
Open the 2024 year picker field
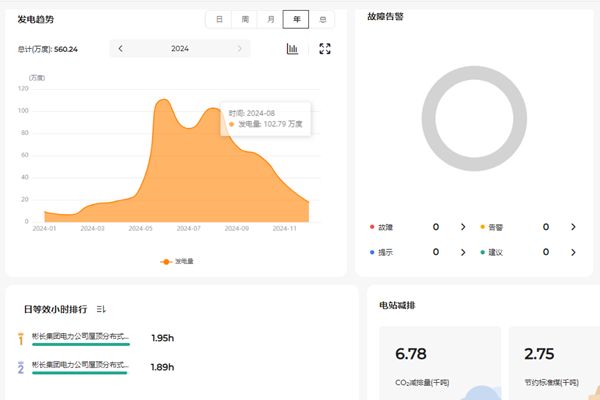(180, 48)
